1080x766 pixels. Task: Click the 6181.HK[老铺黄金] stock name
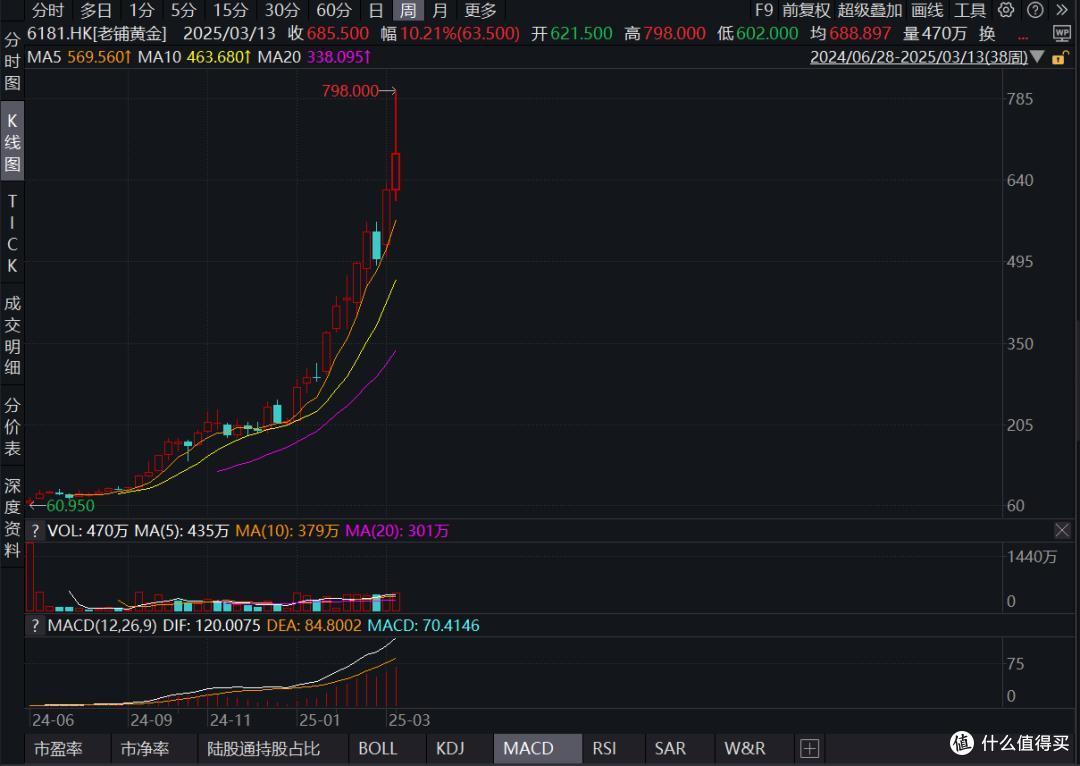(96, 34)
